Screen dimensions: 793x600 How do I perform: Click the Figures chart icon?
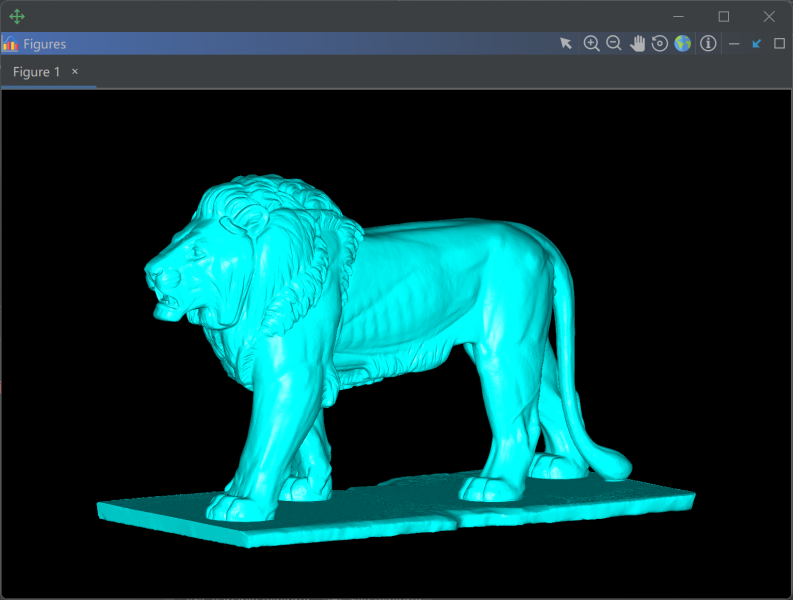10,44
